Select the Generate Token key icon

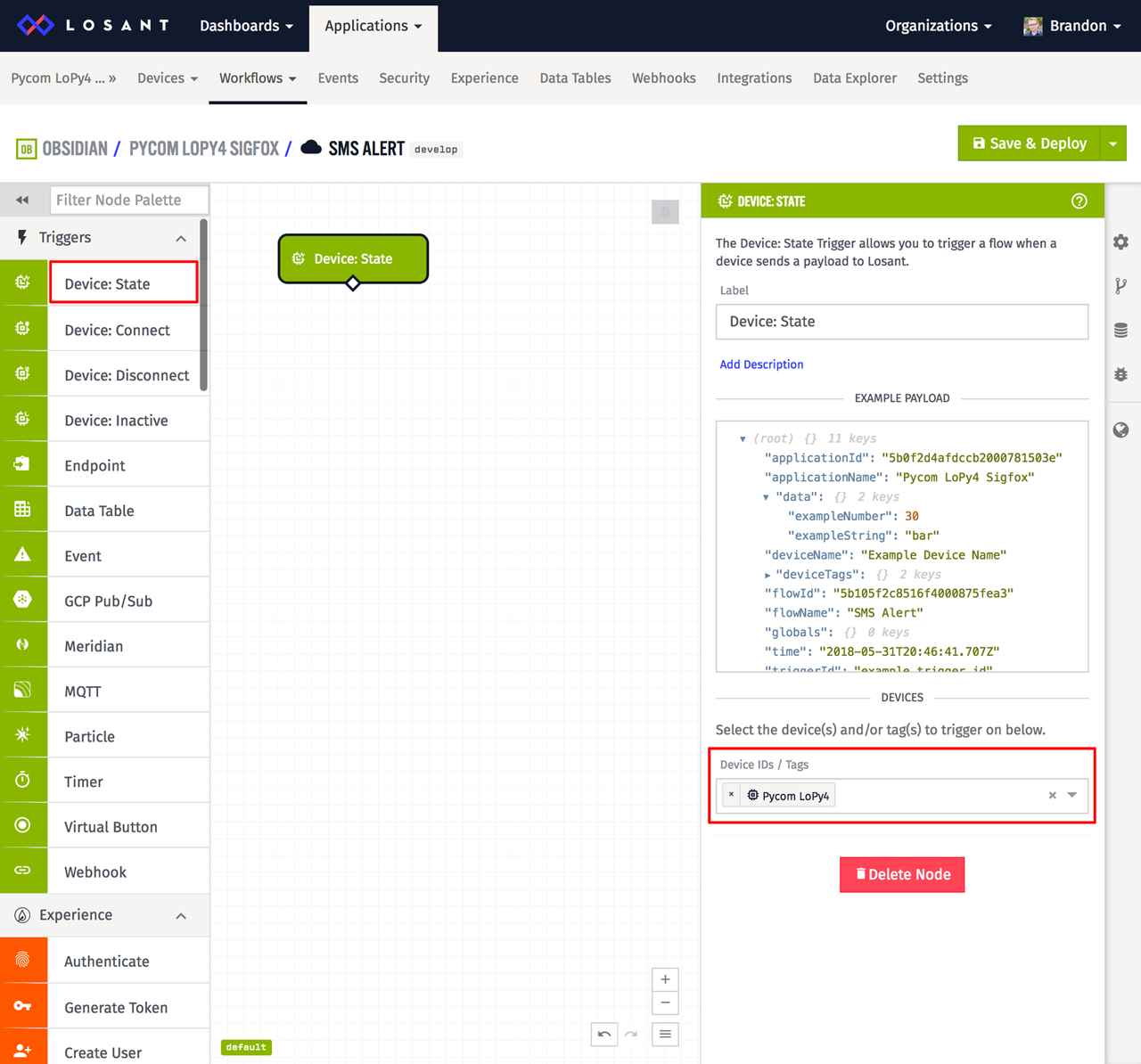point(23,1006)
